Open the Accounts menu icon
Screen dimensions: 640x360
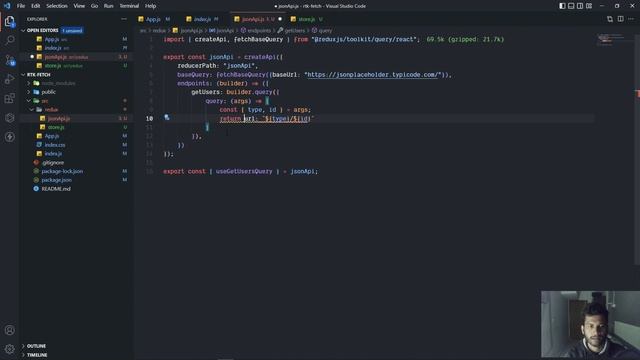click(9, 330)
